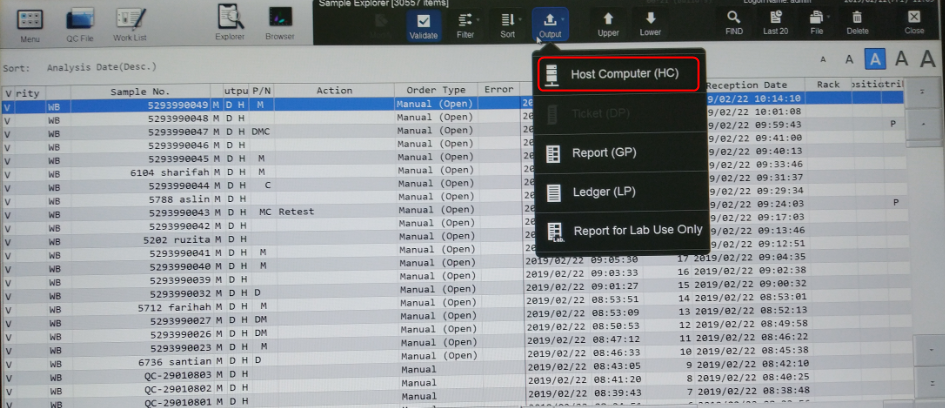This screenshot has height=408, width=945.
Task: Expand the Sort dropdown
Action: 508,24
